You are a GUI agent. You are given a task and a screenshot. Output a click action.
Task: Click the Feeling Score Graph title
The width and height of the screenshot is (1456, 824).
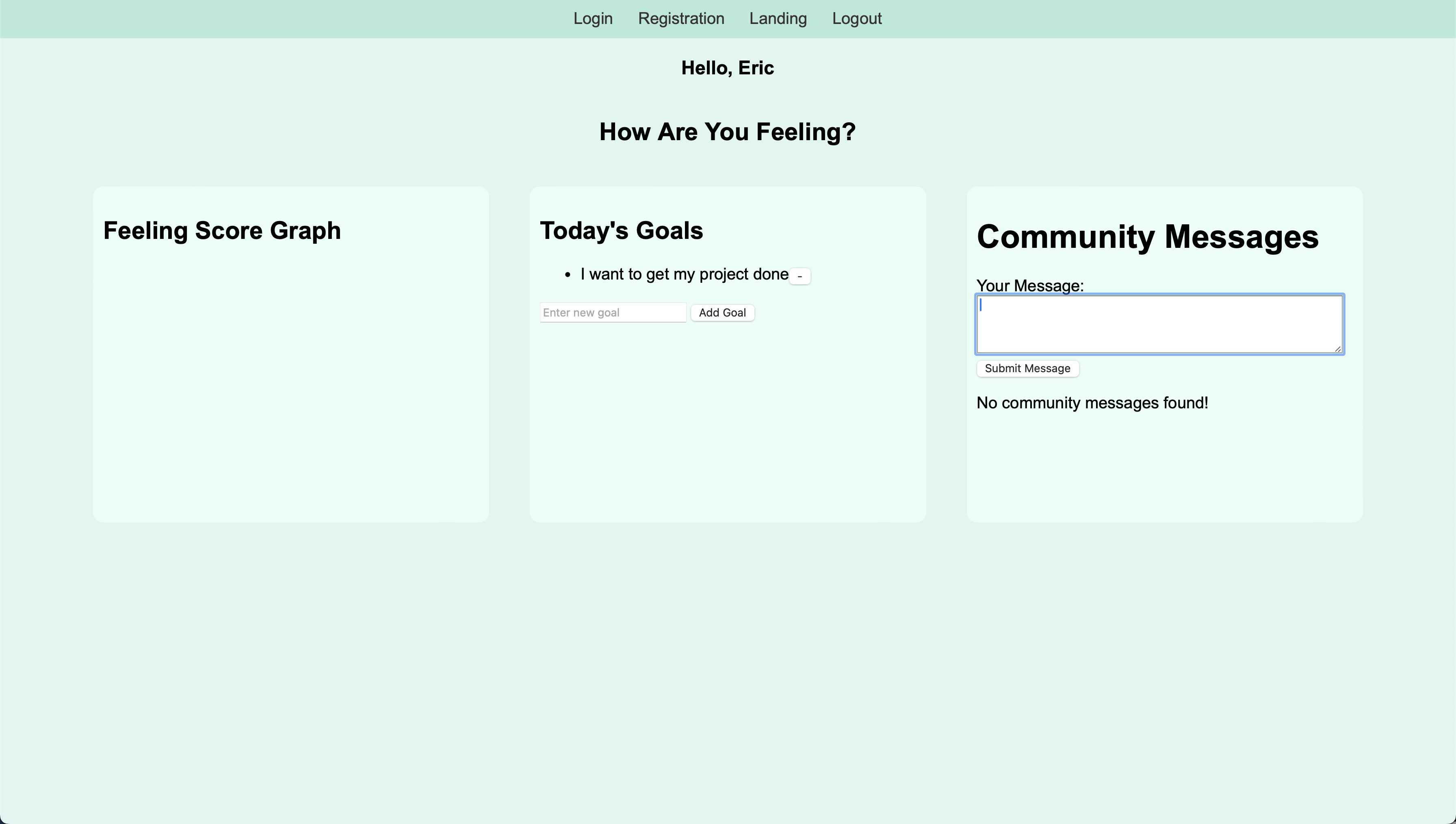pyautogui.click(x=222, y=231)
